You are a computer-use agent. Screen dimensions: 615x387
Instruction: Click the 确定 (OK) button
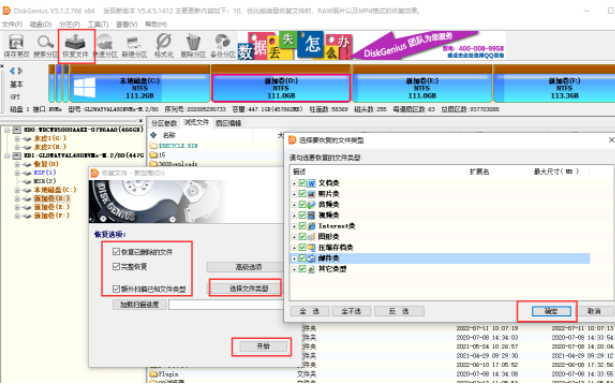tap(551, 311)
